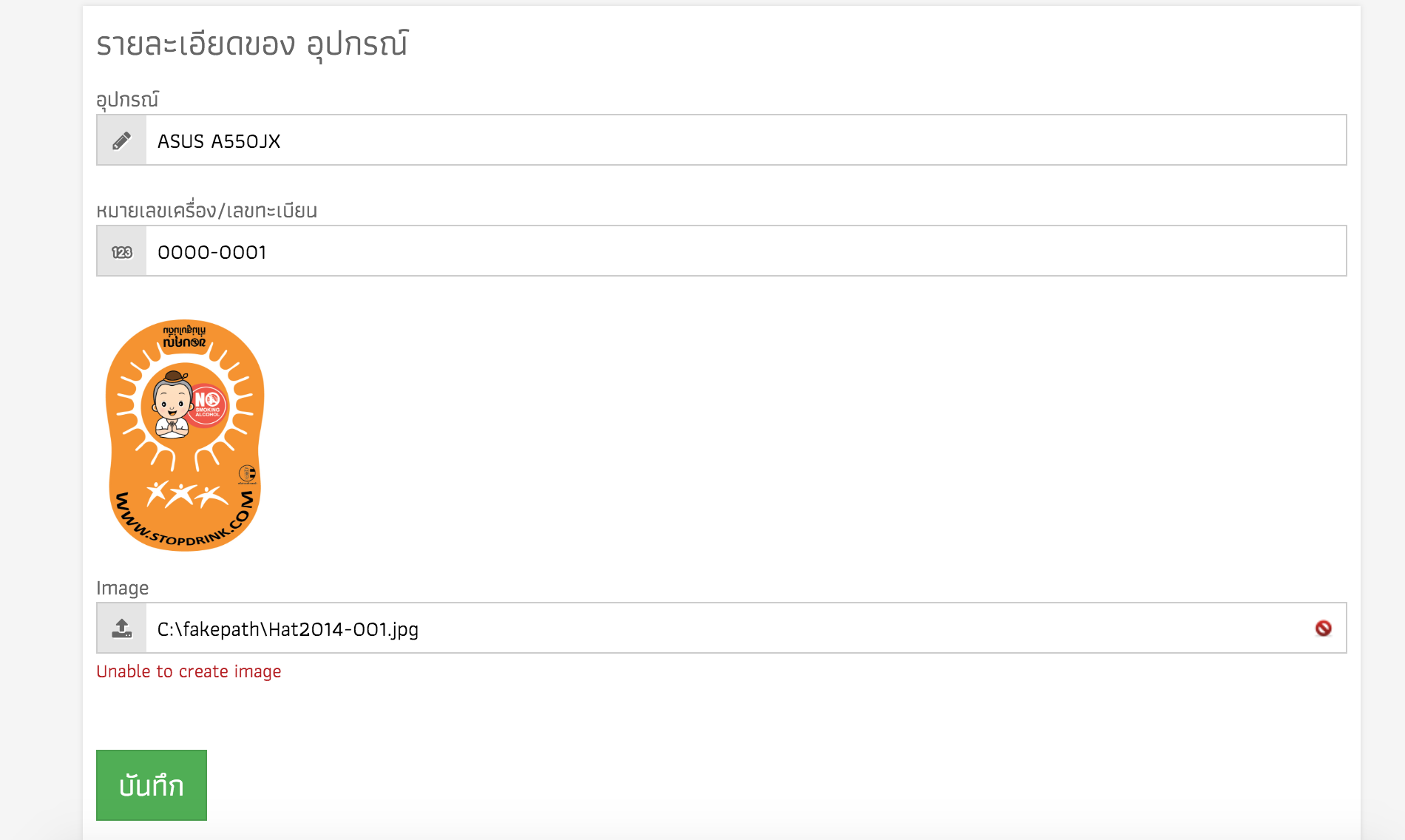Click the pencil icon beside ASUS A550JX
The width and height of the screenshot is (1405, 840).
(122, 140)
